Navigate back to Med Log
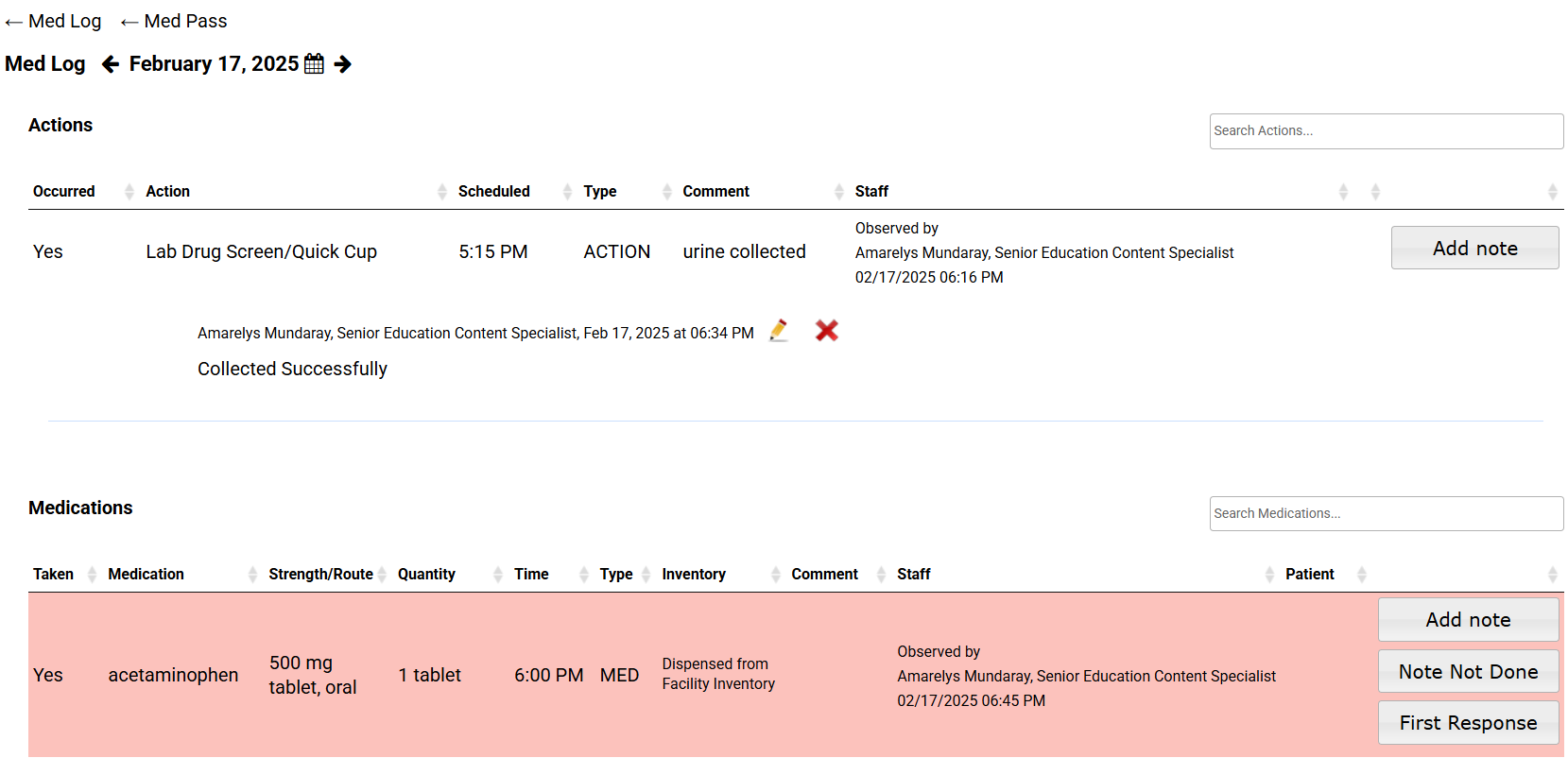Image resolution: width=1568 pixels, height=758 pixels. point(54,22)
